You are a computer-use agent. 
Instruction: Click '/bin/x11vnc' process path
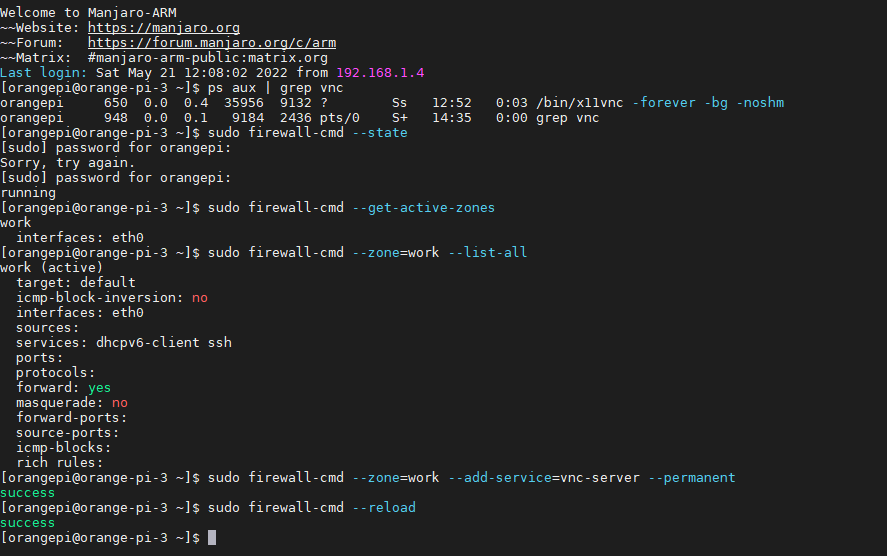pyautogui.click(x=580, y=103)
